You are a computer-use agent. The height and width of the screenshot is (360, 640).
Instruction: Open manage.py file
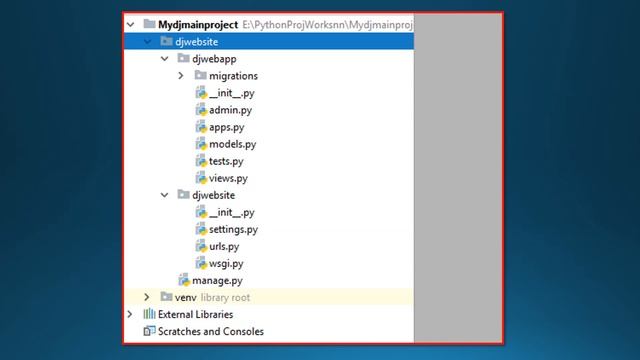point(217,281)
